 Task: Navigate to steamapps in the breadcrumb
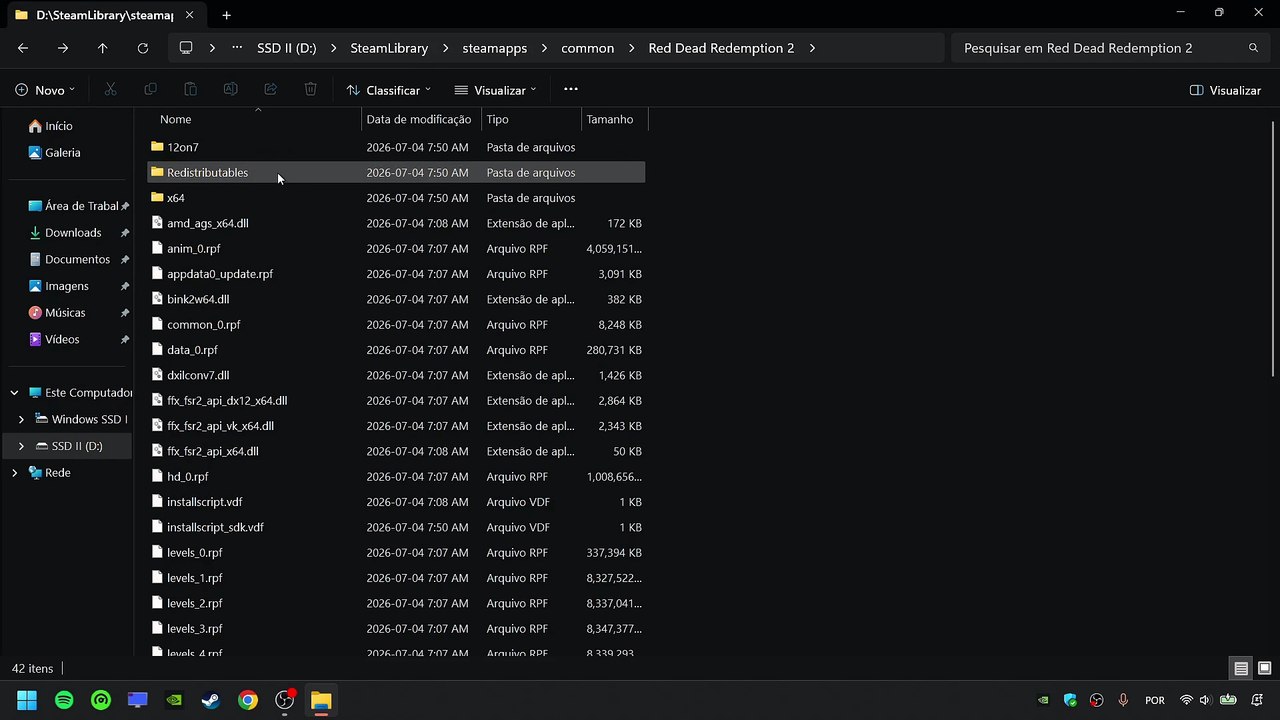pyautogui.click(x=495, y=48)
